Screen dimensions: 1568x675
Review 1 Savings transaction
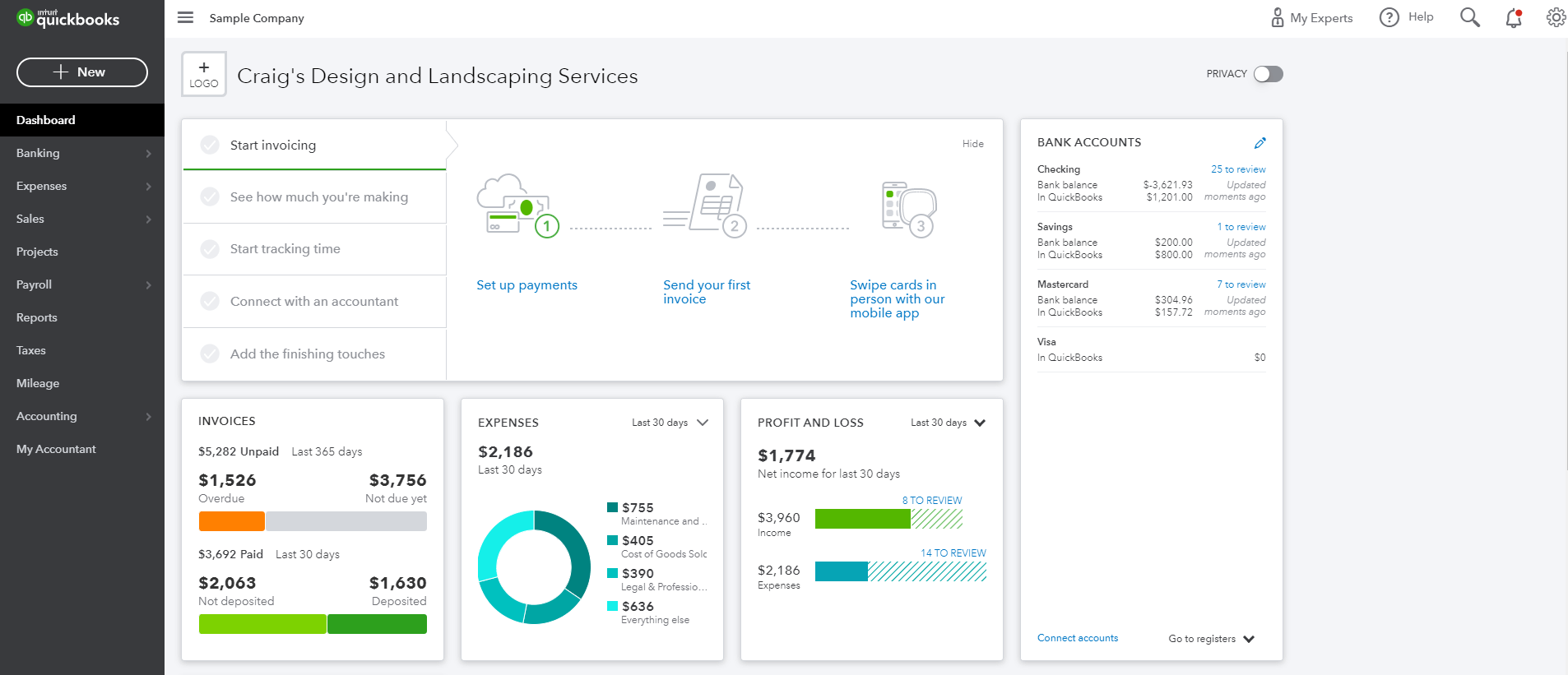click(x=1241, y=227)
